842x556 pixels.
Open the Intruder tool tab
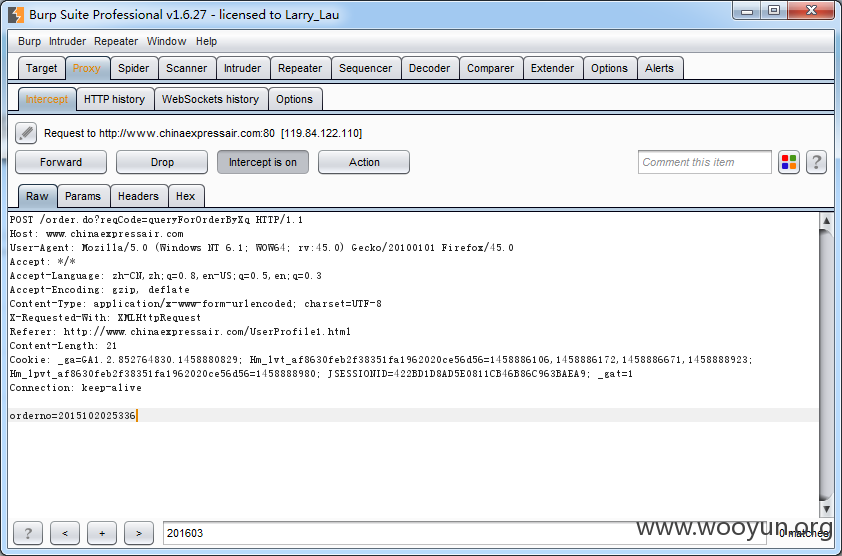242,68
